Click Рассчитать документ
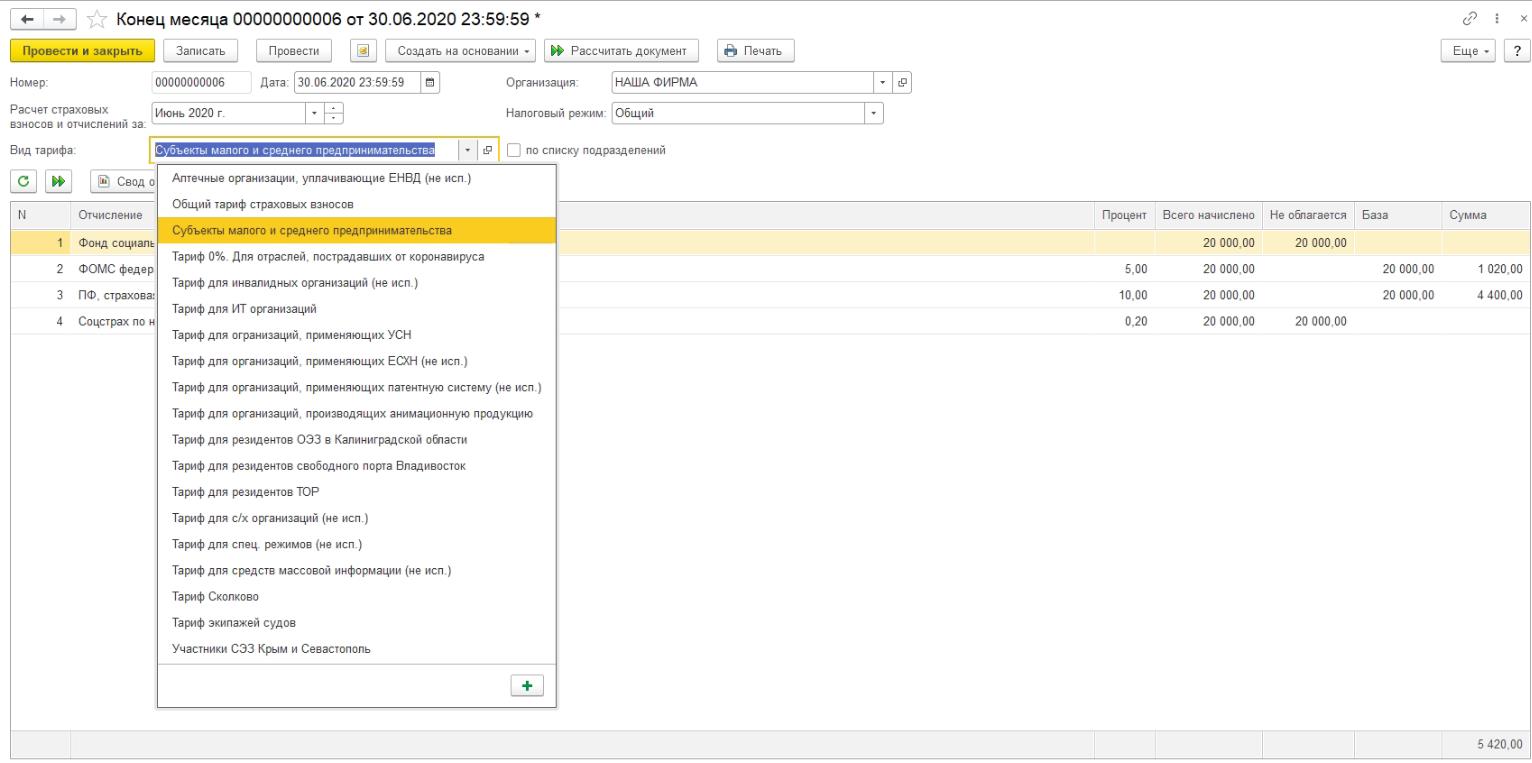The width and height of the screenshot is (1532, 763). pyautogui.click(x=621, y=50)
